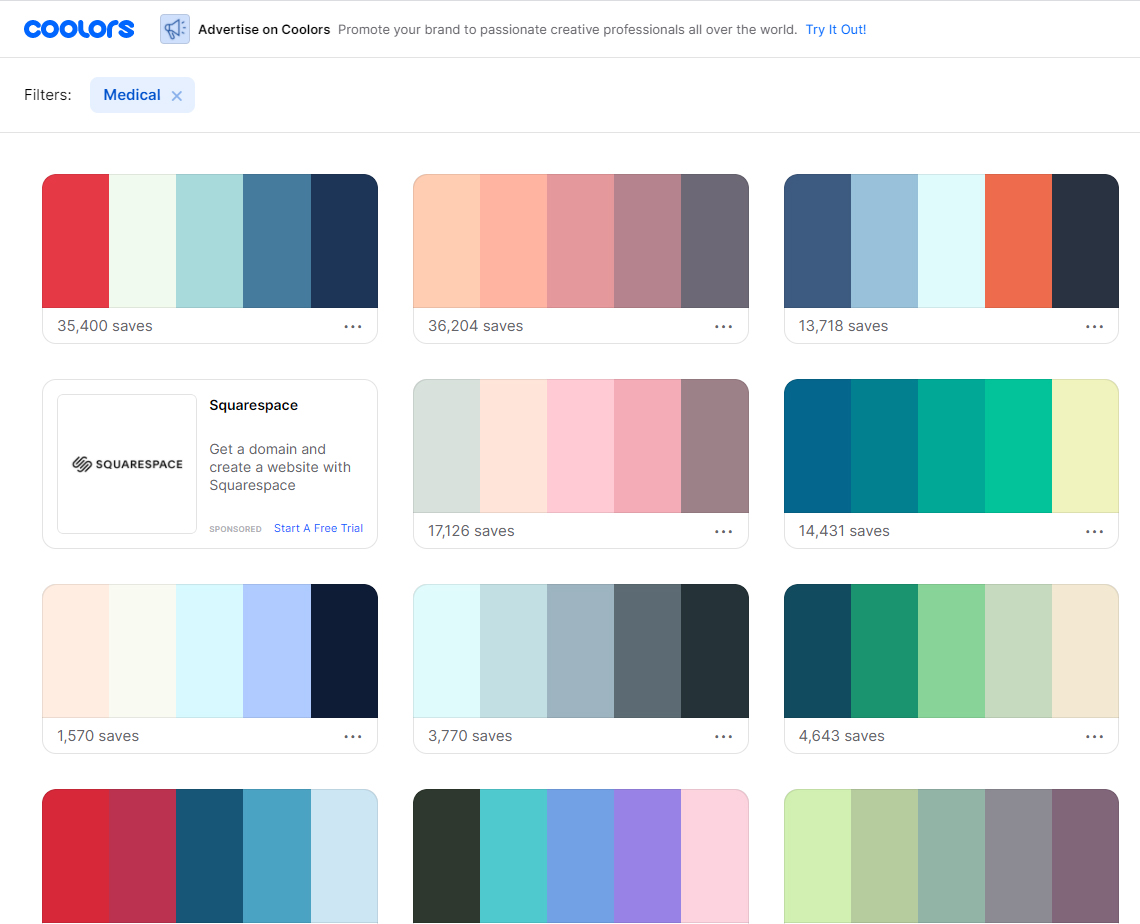Image resolution: width=1140 pixels, height=924 pixels.
Task: Click the ellipsis on the 14,431 saves palette
Action: 1094,531
